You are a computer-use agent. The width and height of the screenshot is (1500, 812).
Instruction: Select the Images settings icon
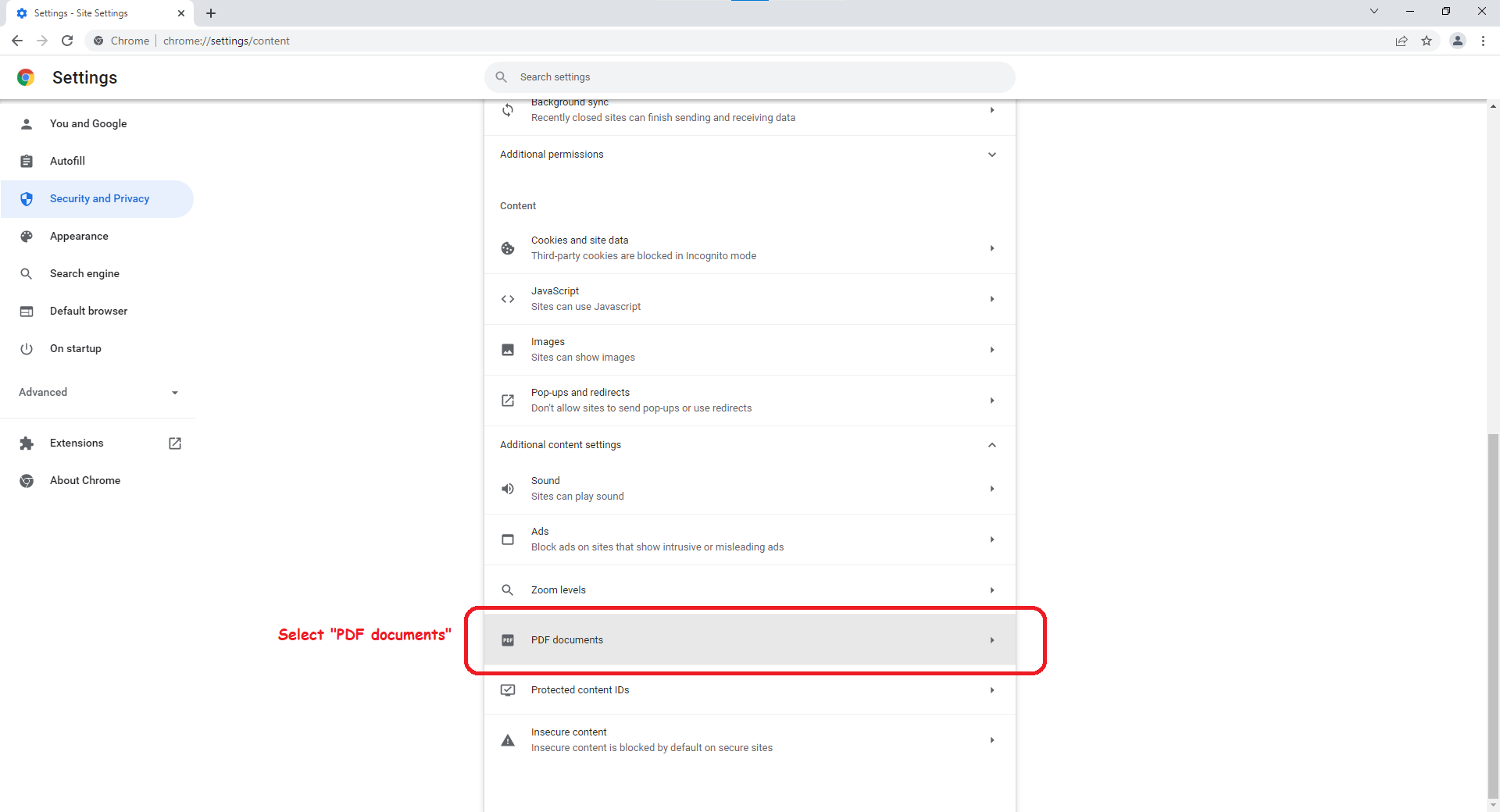pos(508,350)
